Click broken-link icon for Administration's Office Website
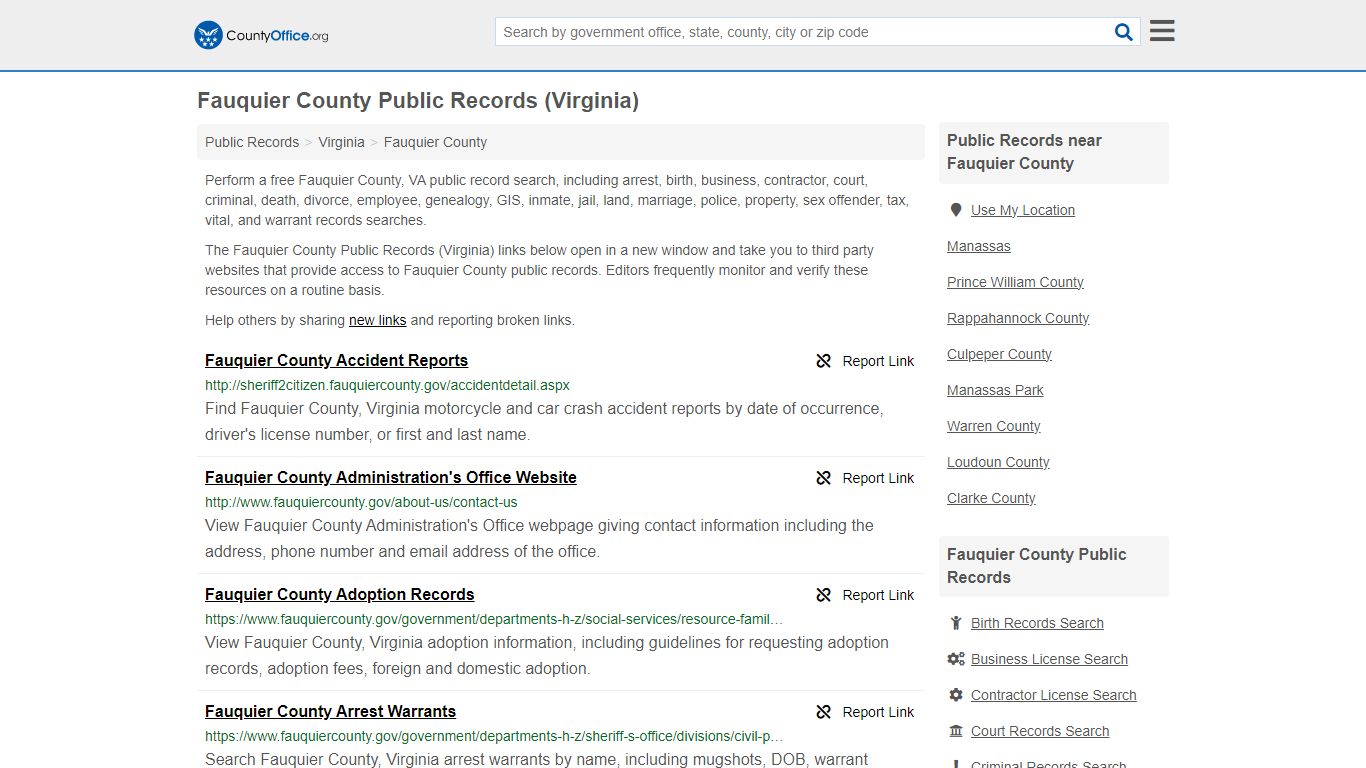The width and height of the screenshot is (1366, 768). click(824, 478)
